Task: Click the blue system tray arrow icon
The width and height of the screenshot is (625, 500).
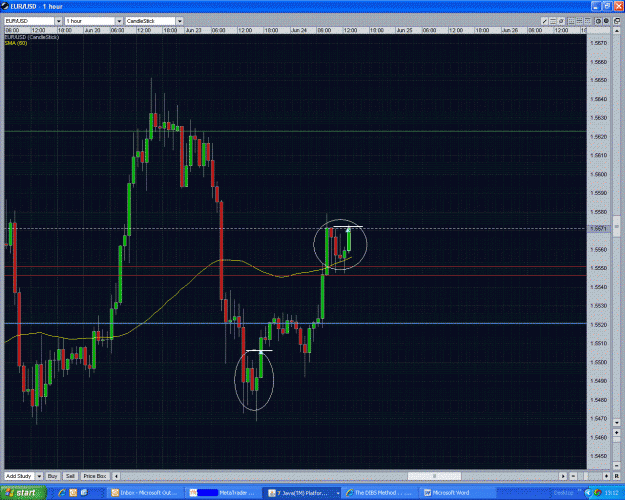Action: click(x=588, y=493)
